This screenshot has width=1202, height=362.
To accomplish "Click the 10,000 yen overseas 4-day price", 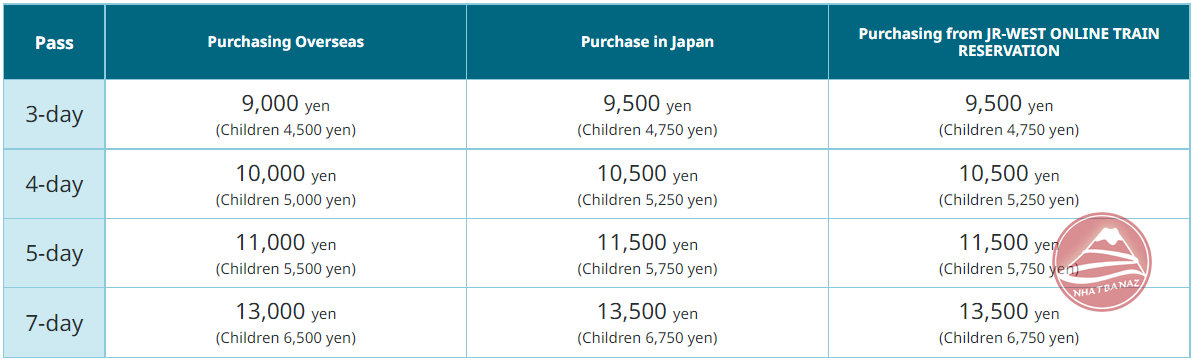I will [286, 173].
